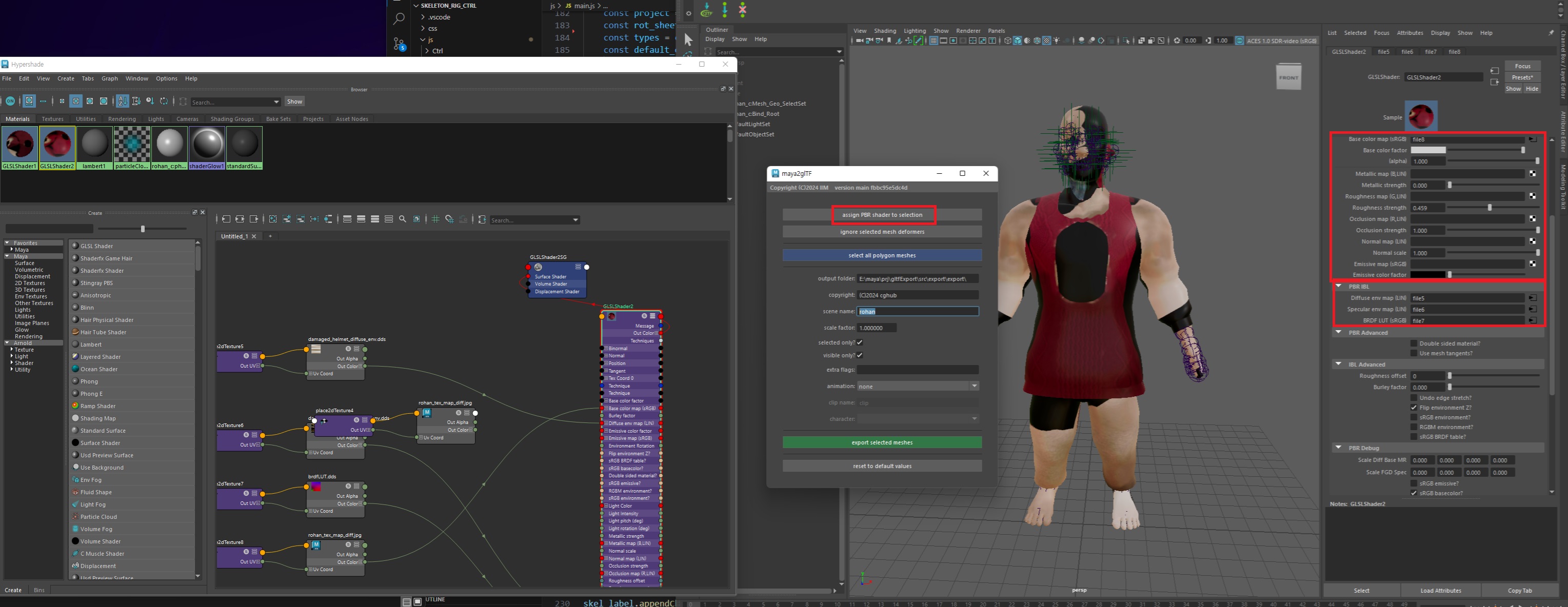This screenshot has height=607, width=1568.
Task: Collapse the Favorites tree group
Action: (x=7, y=242)
